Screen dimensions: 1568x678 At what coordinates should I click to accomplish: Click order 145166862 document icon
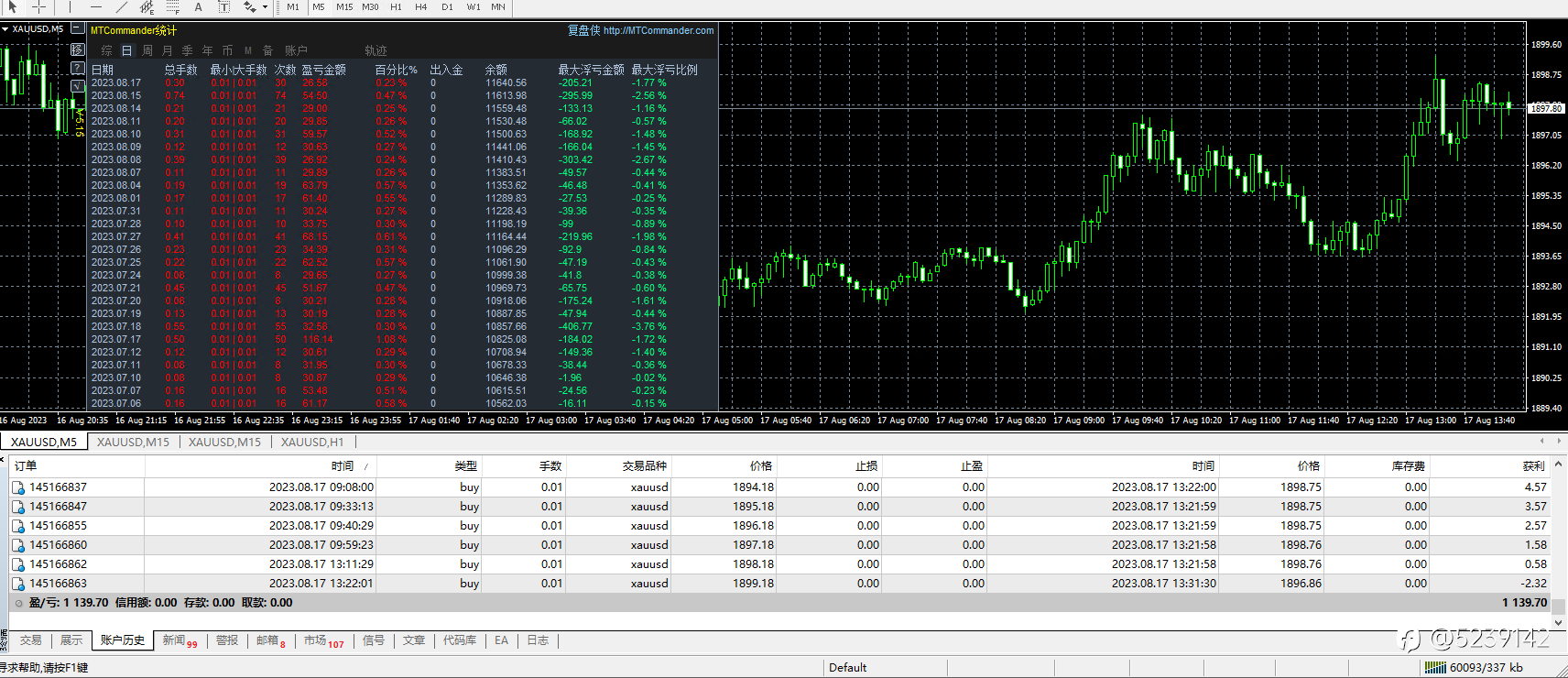18,564
